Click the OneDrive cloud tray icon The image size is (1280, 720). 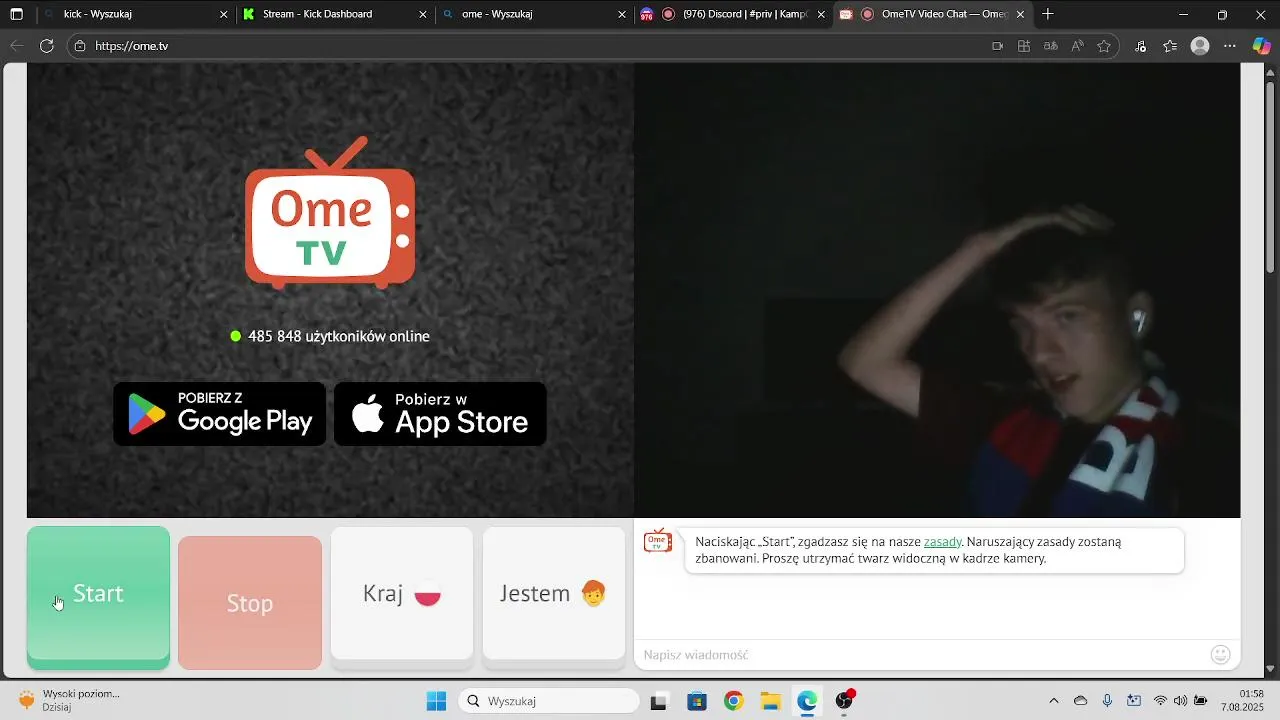click(x=1080, y=701)
